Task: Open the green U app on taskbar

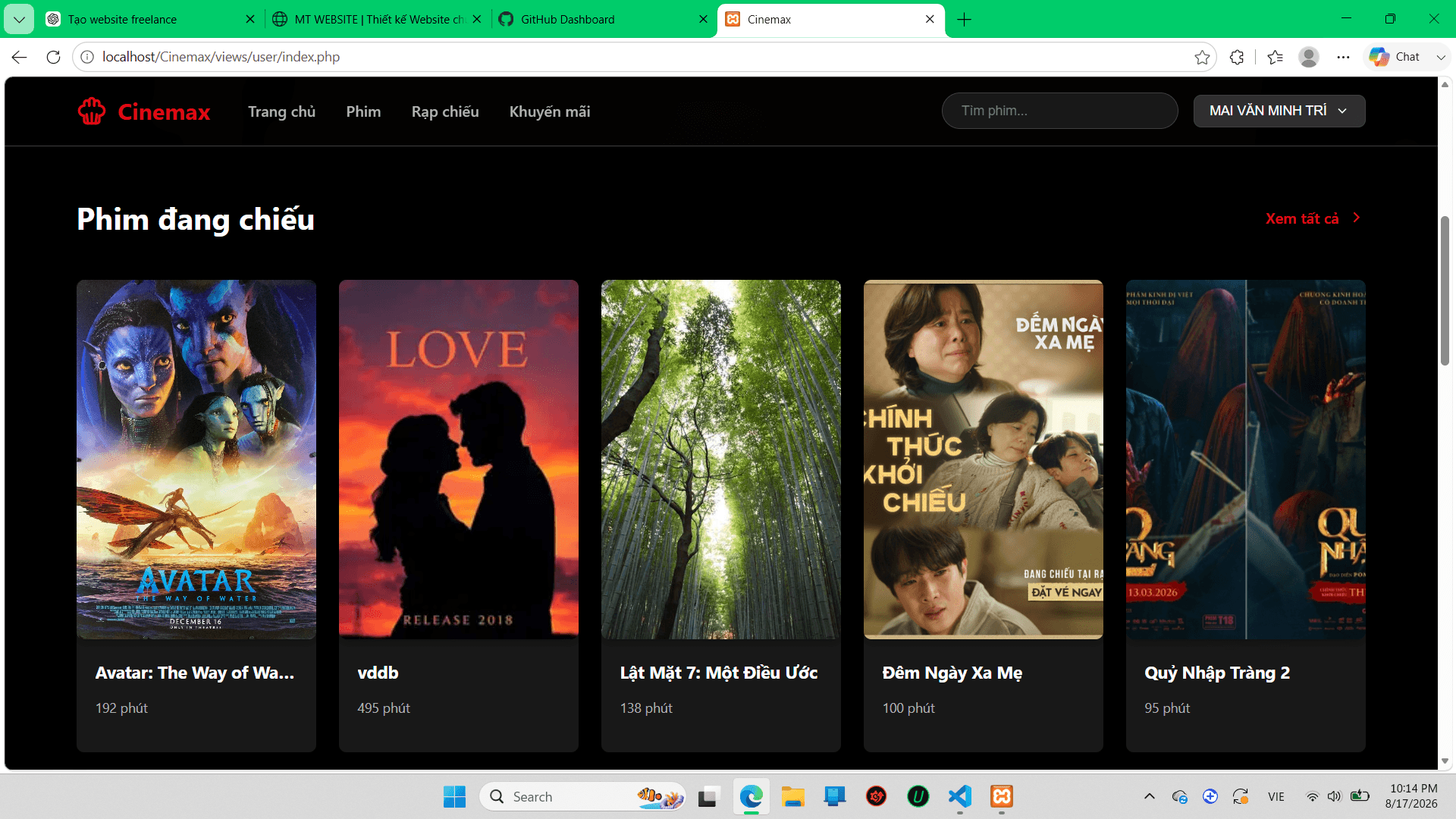Action: point(918,797)
